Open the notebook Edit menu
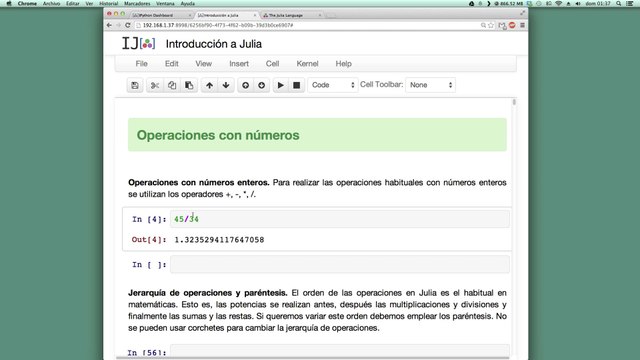 (x=171, y=64)
